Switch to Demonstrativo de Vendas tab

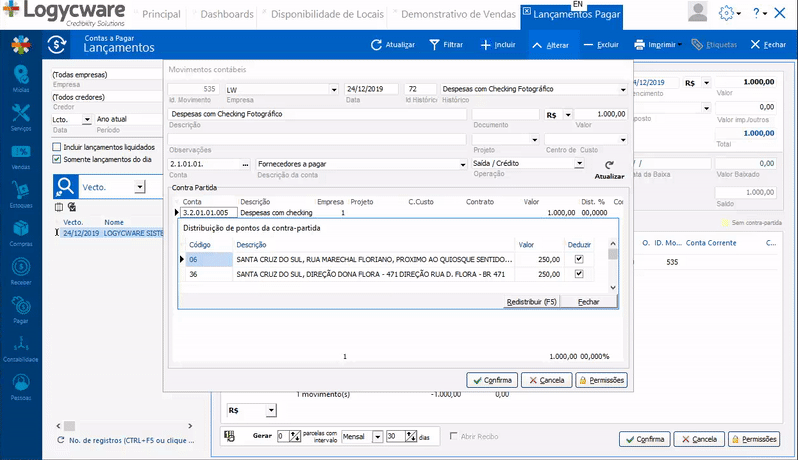click(x=457, y=15)
